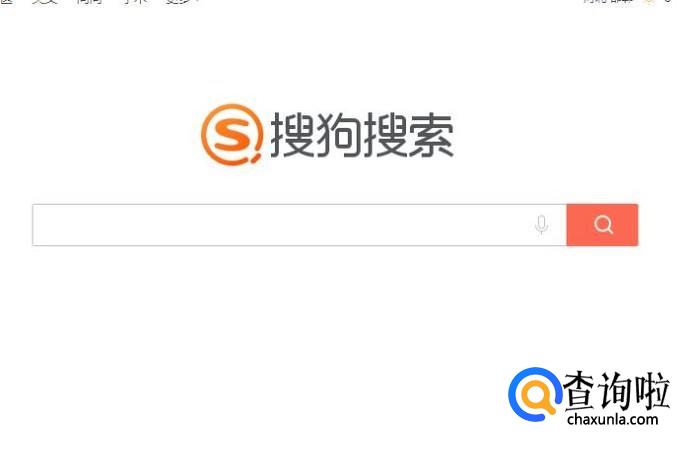Open the 问问 item in top navigation
The height and width of the screenshot is (450, 682).
click(x=89, y=2)
